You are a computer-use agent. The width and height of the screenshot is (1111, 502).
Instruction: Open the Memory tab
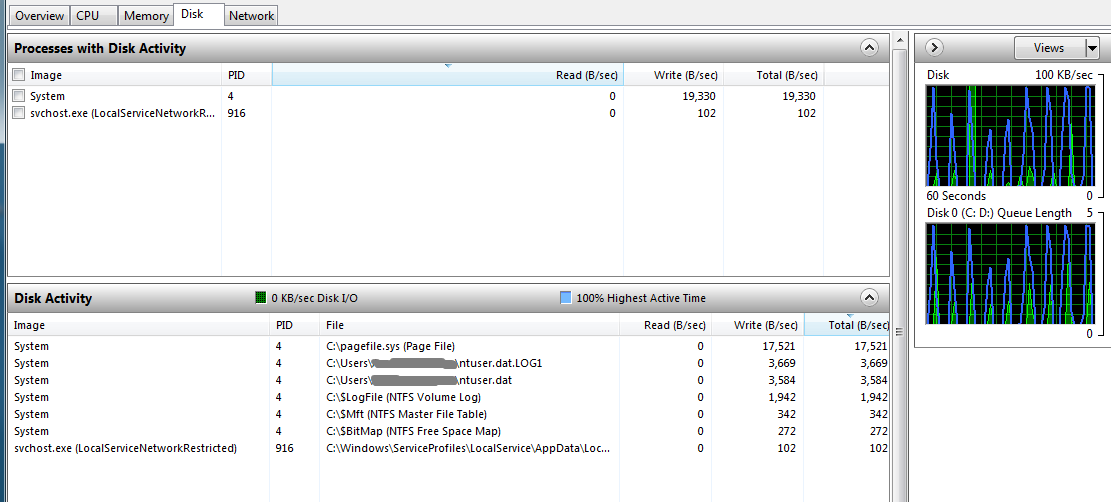click(x=146, y=16)
